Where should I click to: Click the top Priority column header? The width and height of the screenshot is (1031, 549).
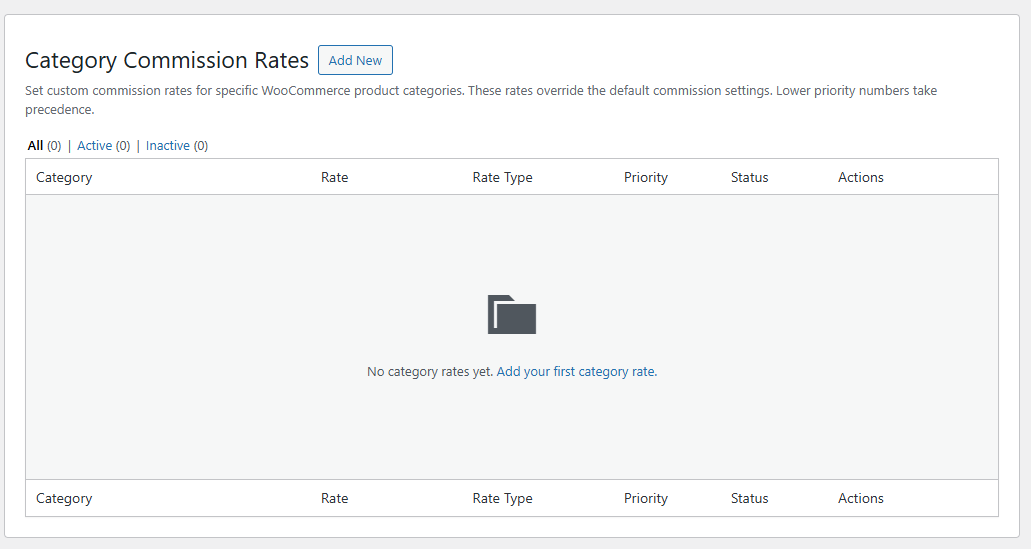tap(646, 177)
